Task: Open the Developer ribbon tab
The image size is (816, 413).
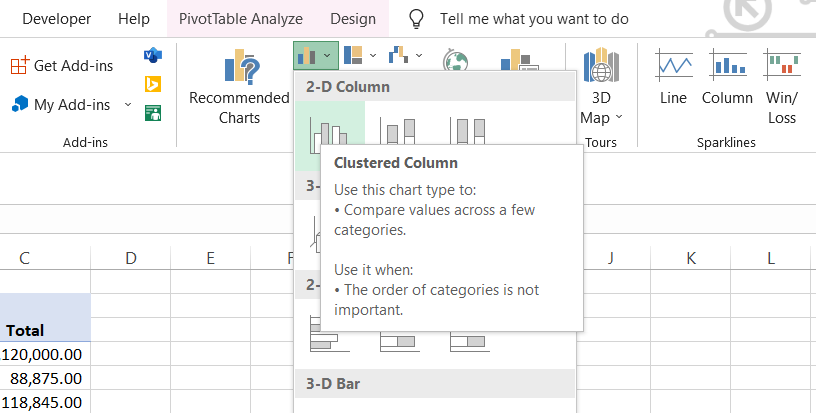Action: [56, 19]
